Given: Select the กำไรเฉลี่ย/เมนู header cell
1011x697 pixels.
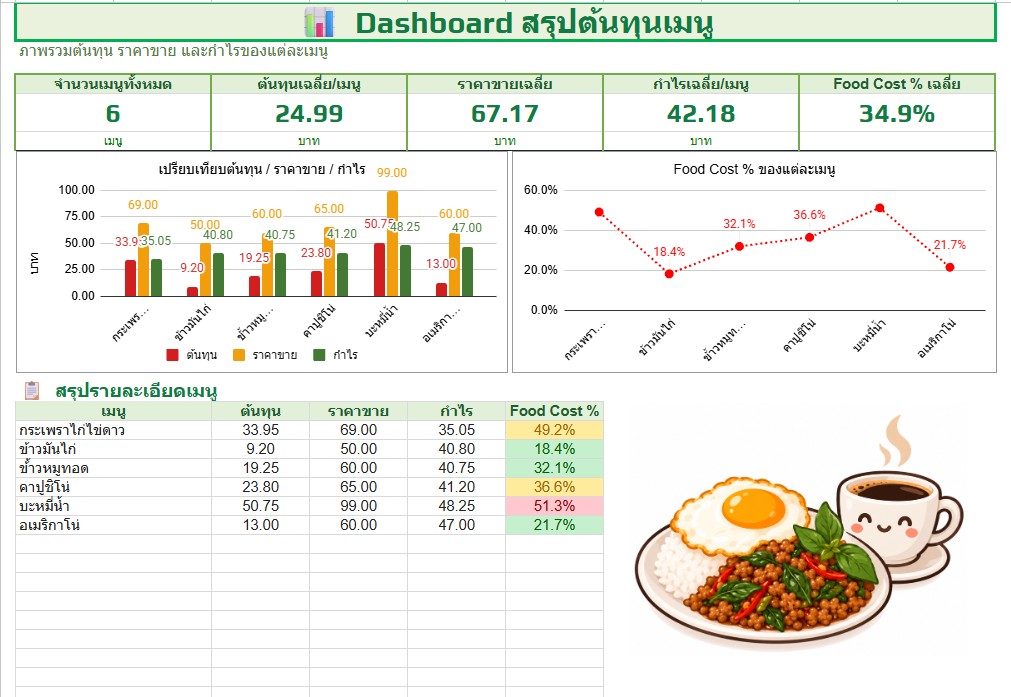Looking at the screenshot, I should tap(701, 84).
